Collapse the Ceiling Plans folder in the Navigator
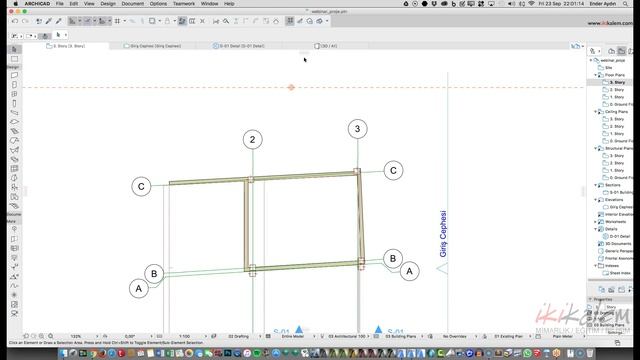Viewport: 640px width, 360px height. tap(596, 111)
